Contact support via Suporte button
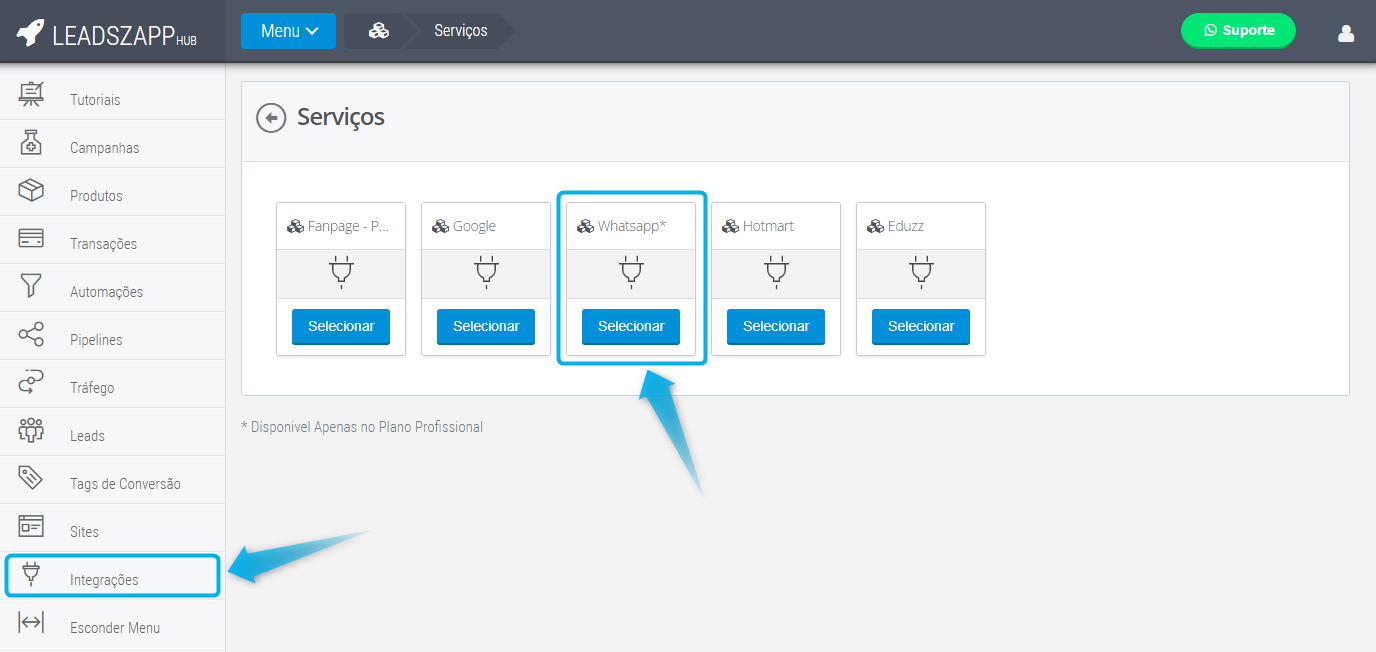 click(1238, 30)
